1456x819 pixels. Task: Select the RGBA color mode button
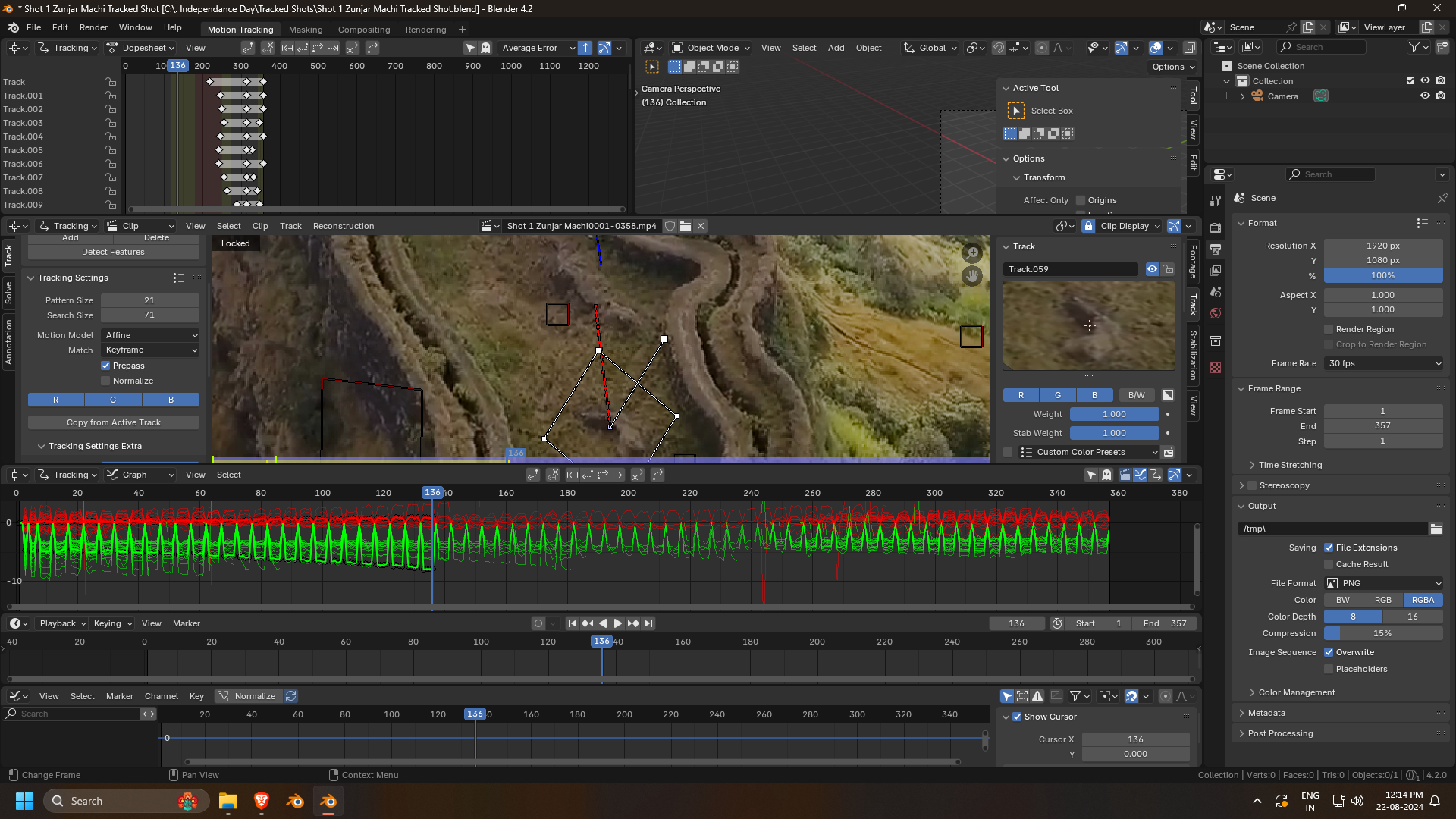tap(1423, 600)
